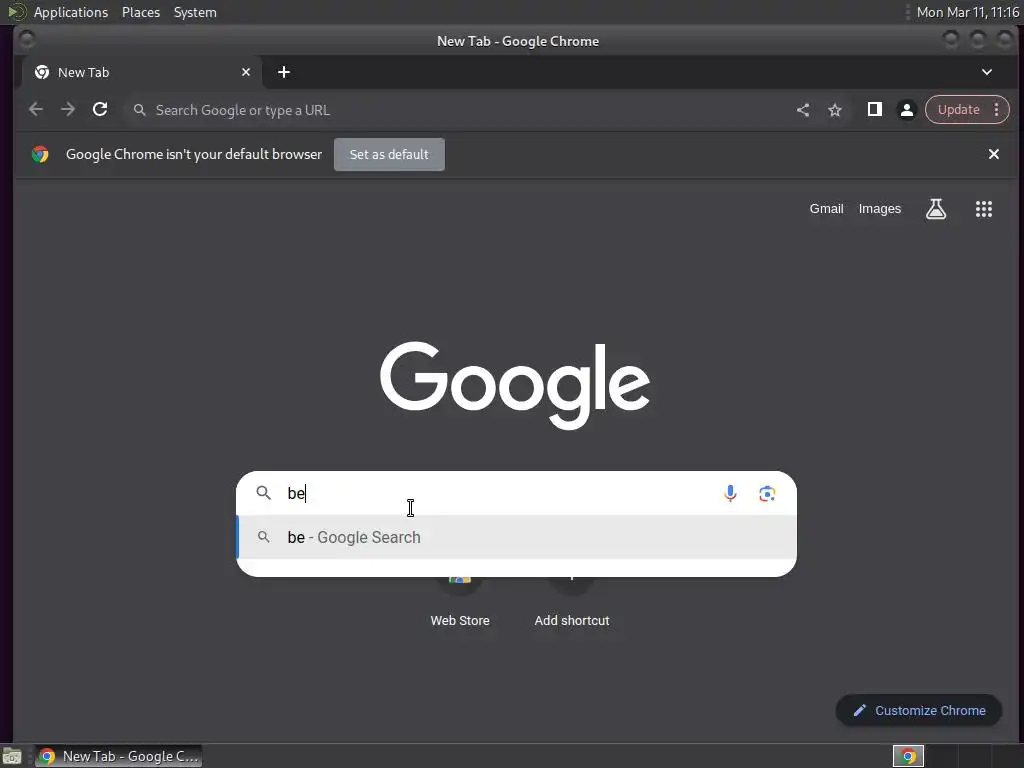
Task: Dismiss the default browser infobar
Action: (993, 154)
